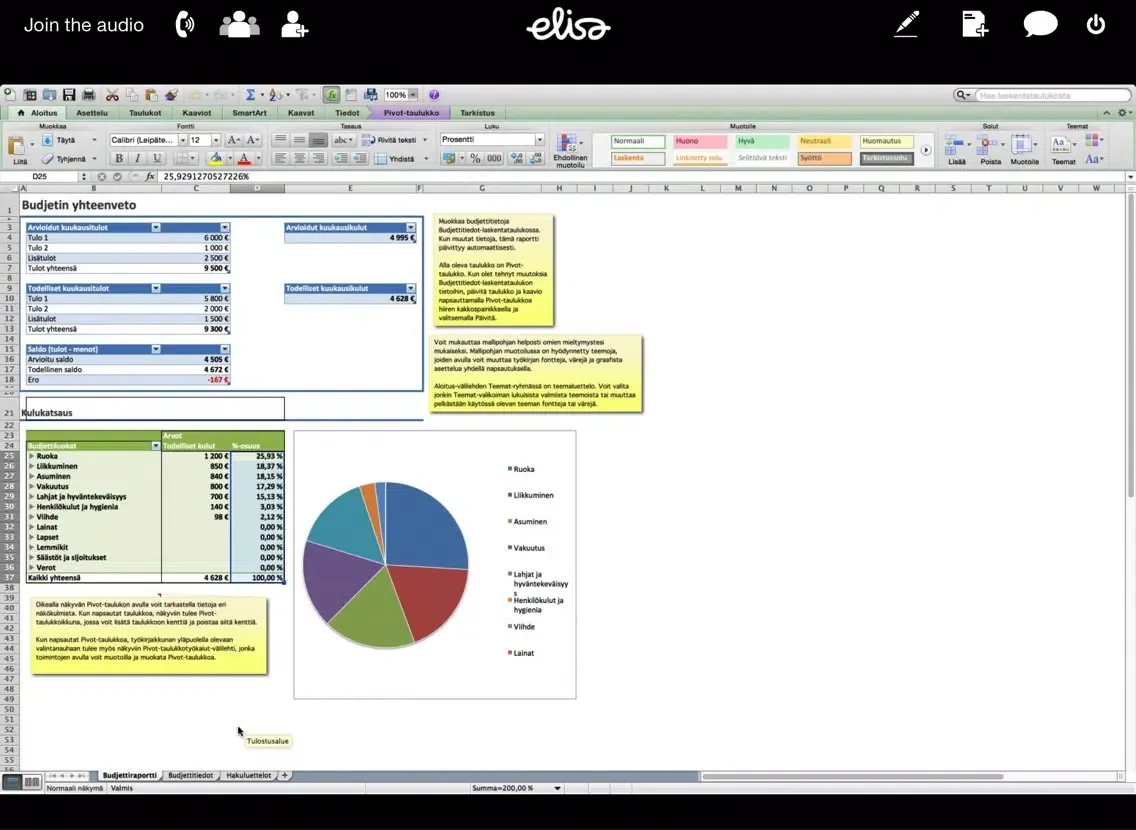This screenshot has width=1136, height=830.
Task: Click the red font color swatch
Action: coord(244,159)
